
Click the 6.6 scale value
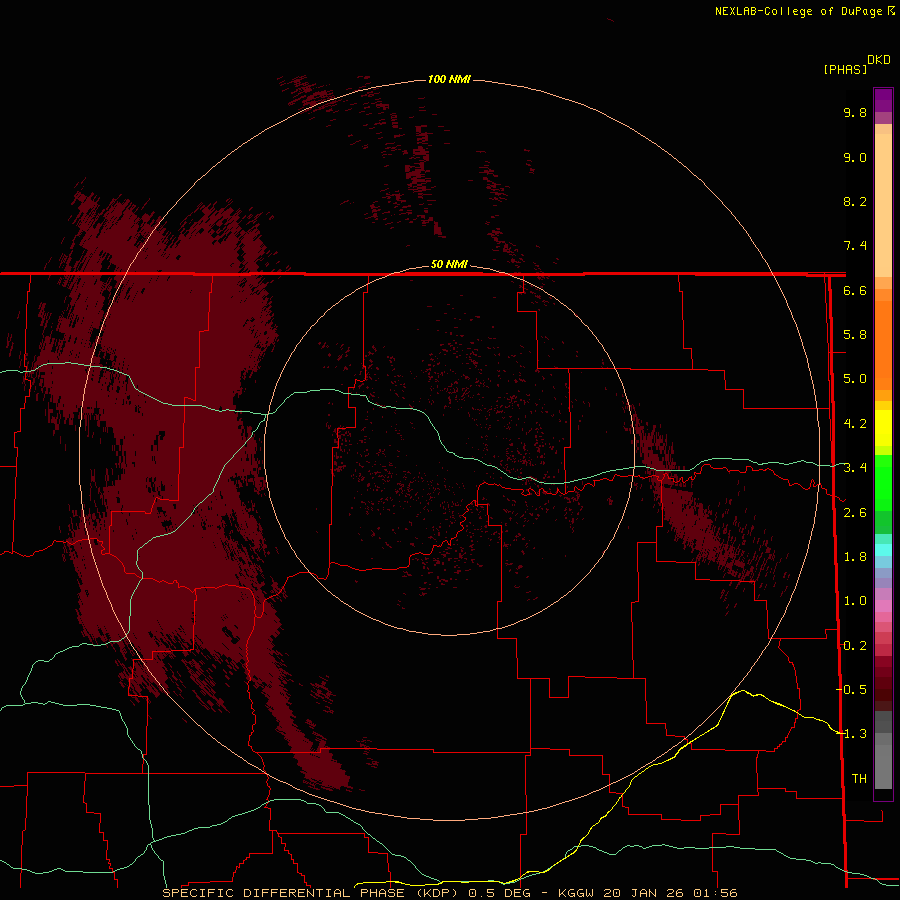[x=855, y=290]
